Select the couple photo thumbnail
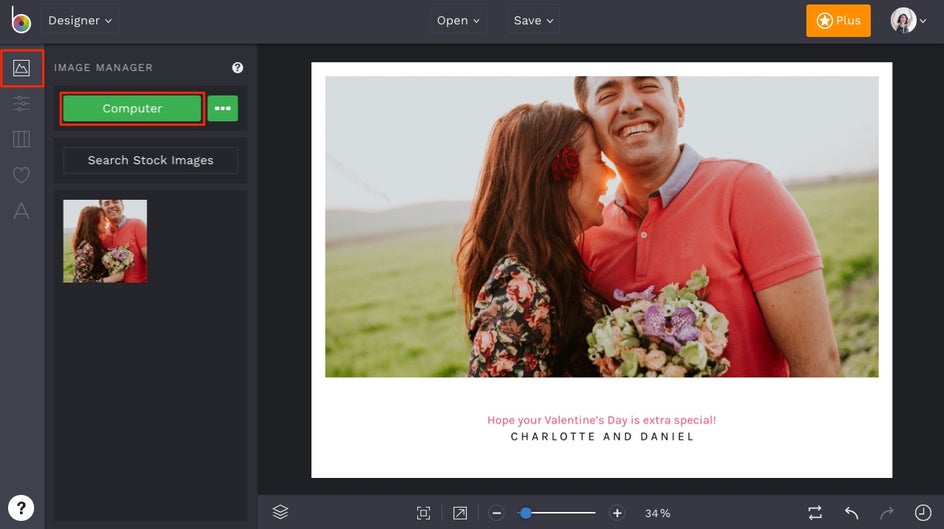The image size is (944, 529). [x=105, y=240]
